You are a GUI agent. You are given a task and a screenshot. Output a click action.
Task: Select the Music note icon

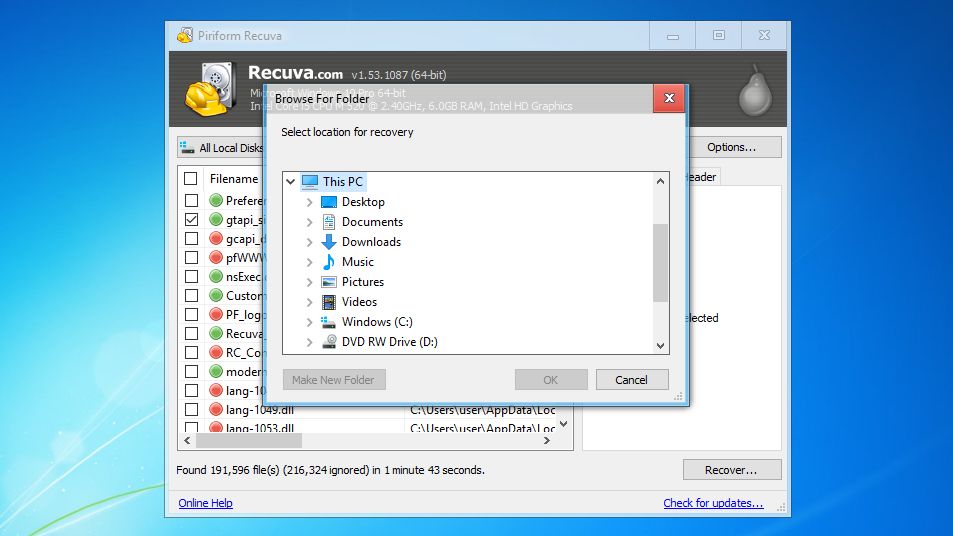pos(329,262)
